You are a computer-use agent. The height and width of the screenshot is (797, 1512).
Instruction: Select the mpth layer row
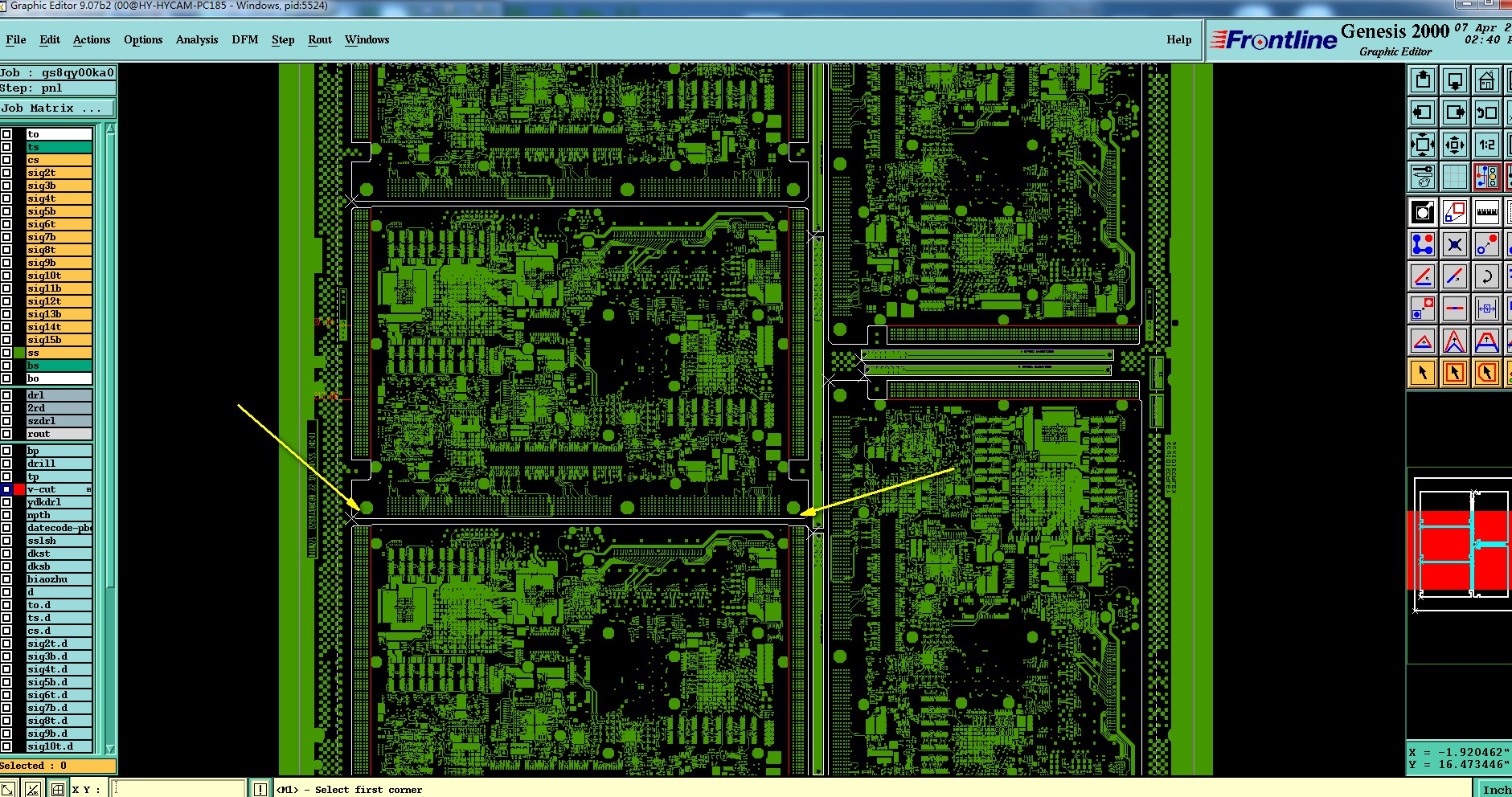point(59,515)
